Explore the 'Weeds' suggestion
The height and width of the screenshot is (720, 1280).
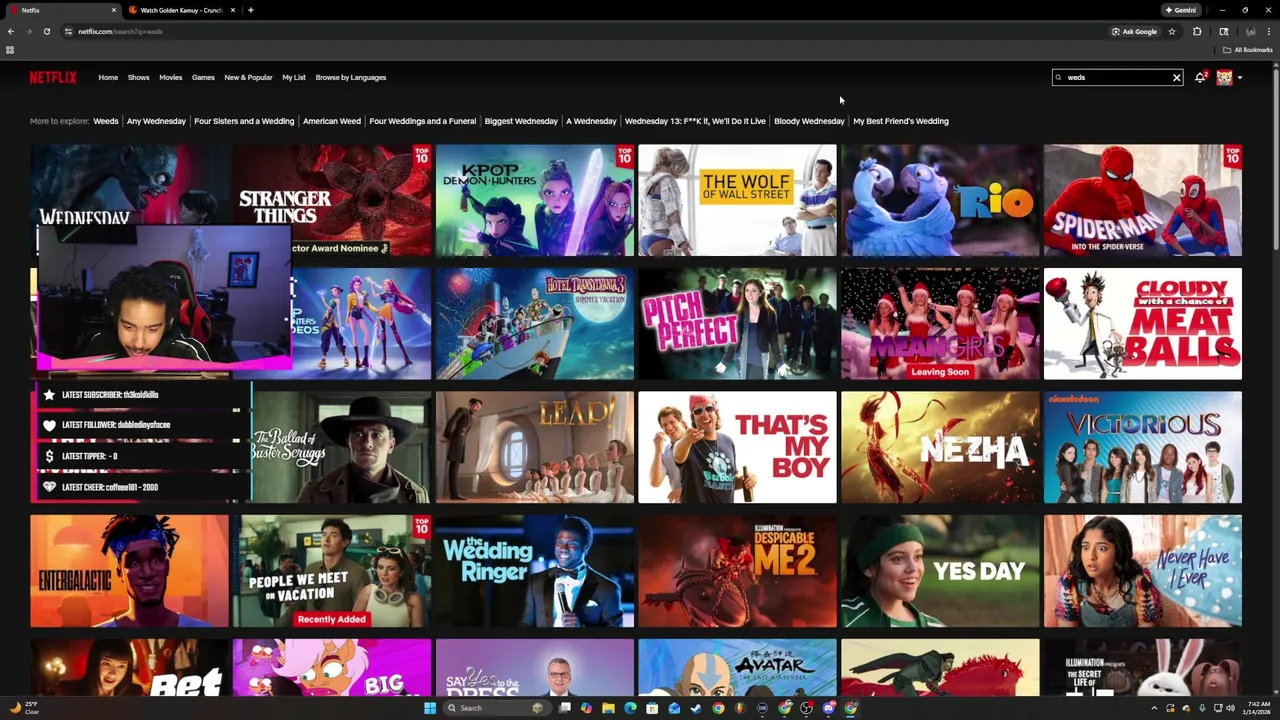tap(106, 121)
